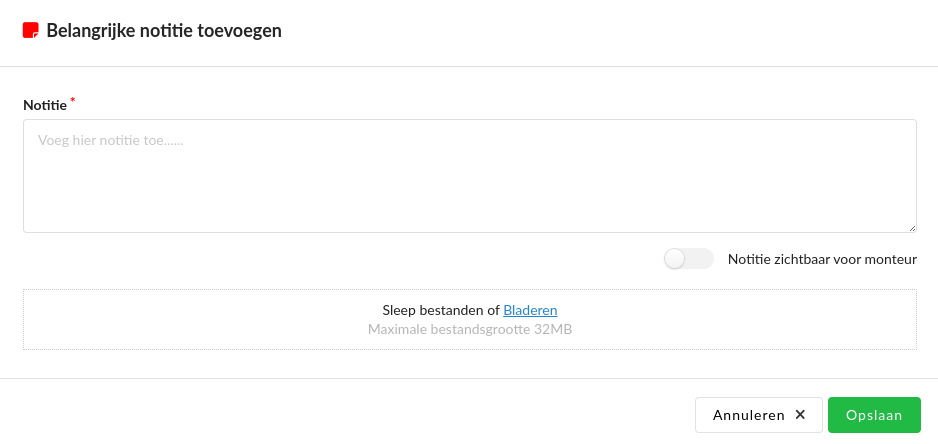This screenshot has width=938, height=444.
Task: Click the red required asterisk
Action: point(73,101)
